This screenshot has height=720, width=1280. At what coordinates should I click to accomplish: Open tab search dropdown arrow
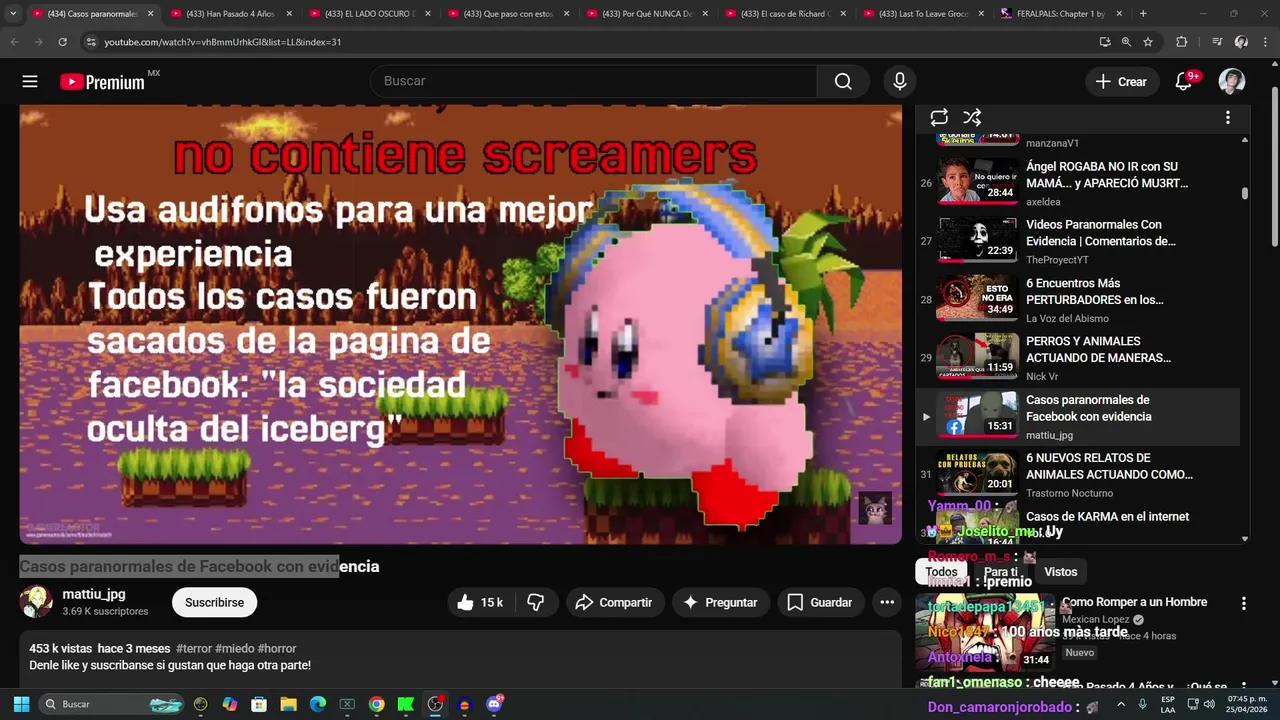[x=13, y=14]
